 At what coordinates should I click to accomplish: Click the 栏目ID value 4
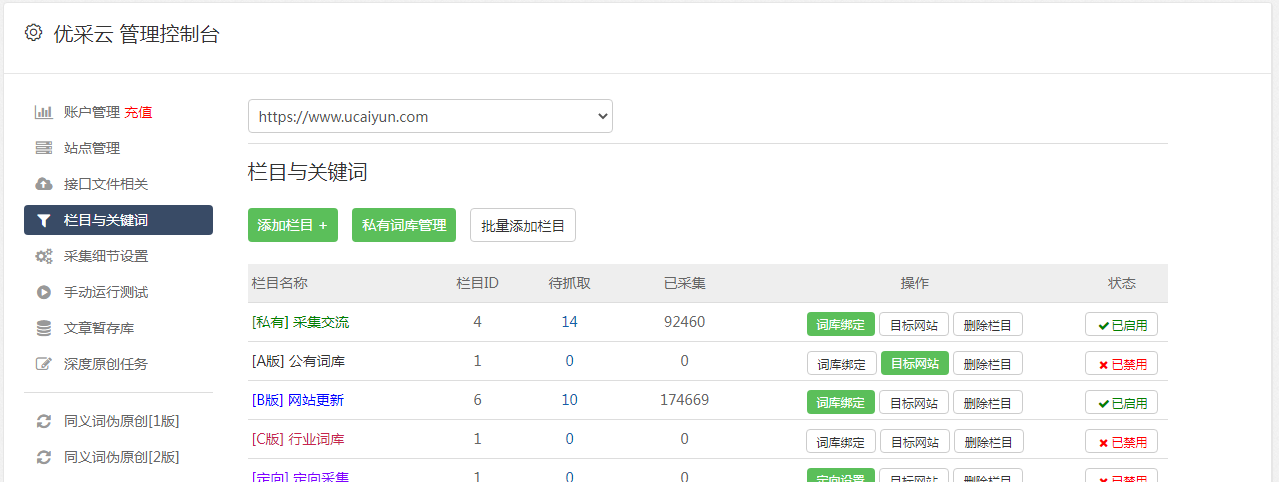[x=477, y=322]
